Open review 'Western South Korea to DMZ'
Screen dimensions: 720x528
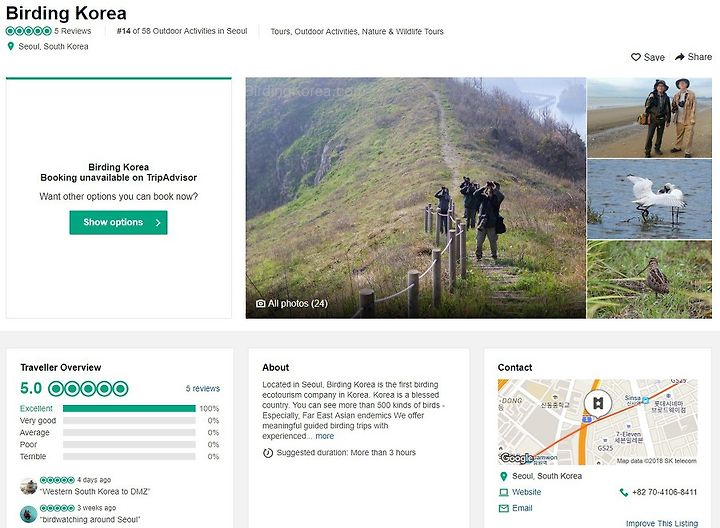tap(95, 492)
